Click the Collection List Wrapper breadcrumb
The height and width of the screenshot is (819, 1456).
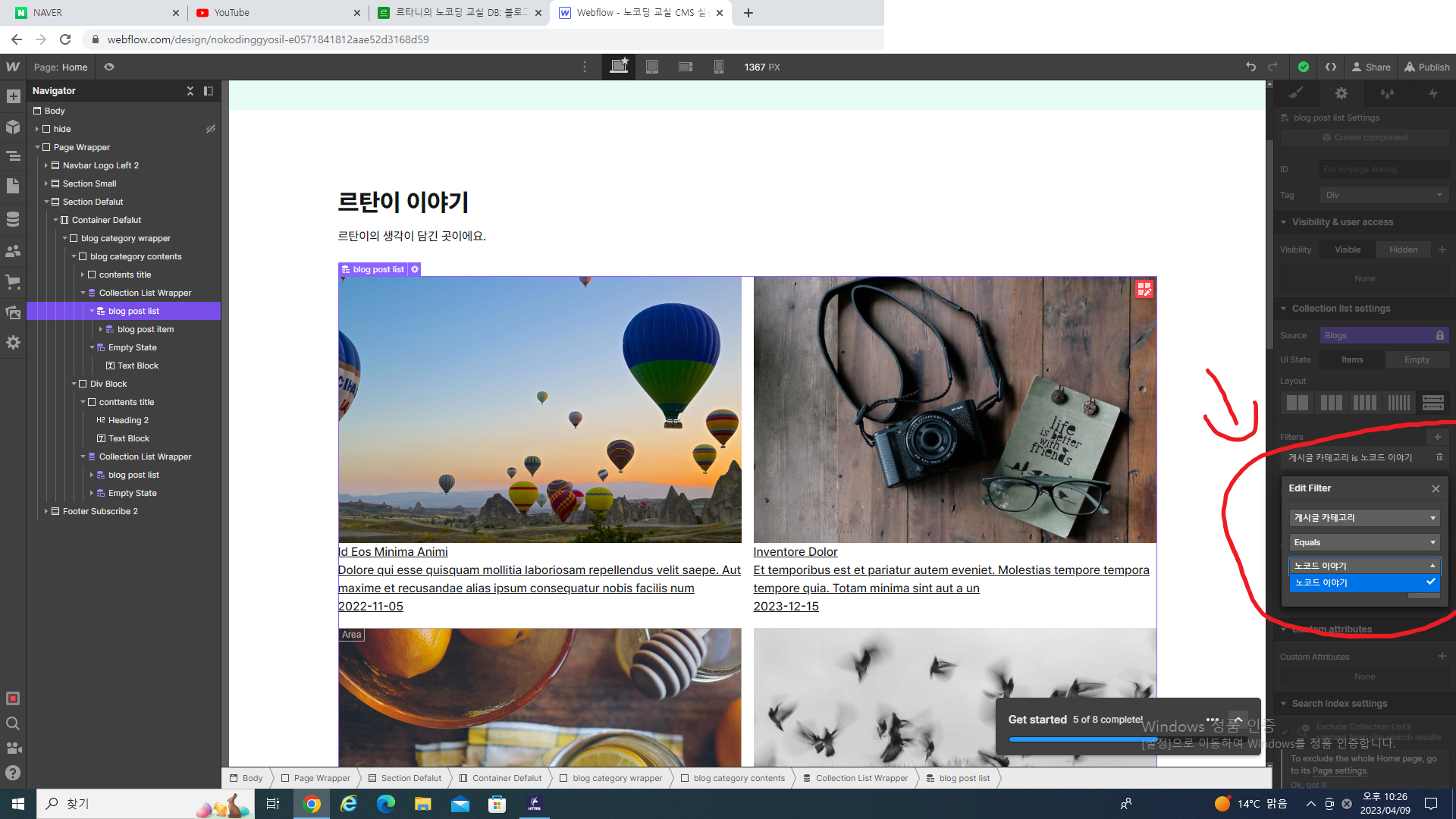[855, 778]
